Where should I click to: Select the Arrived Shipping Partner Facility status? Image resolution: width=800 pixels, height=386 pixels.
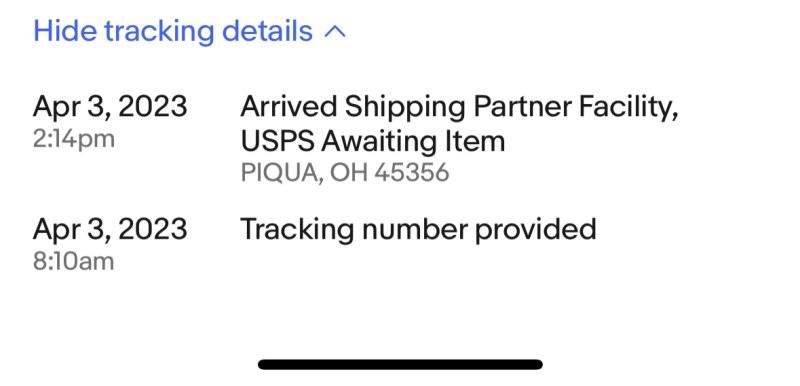[x=459, y=108]
